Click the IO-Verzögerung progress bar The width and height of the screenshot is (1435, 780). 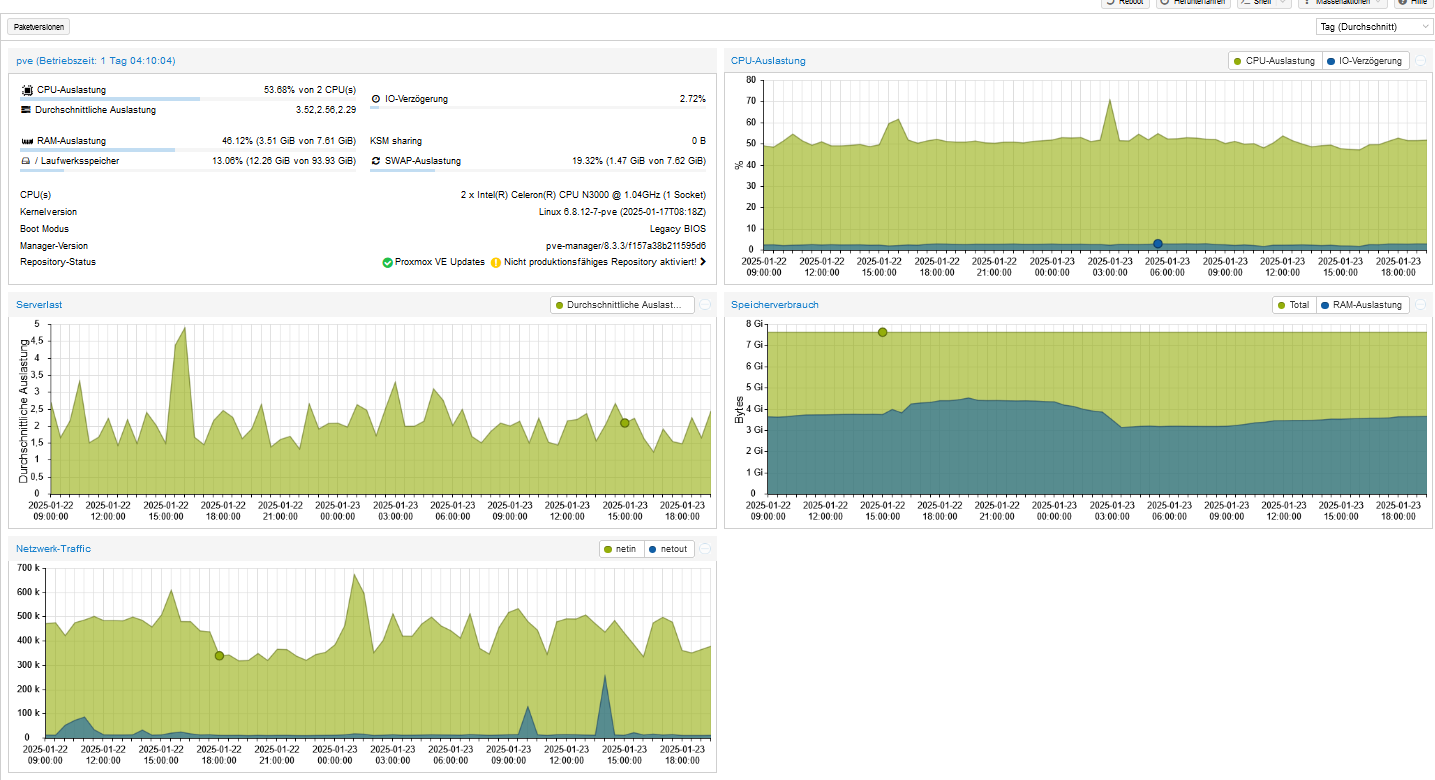(x=538, y=109)
